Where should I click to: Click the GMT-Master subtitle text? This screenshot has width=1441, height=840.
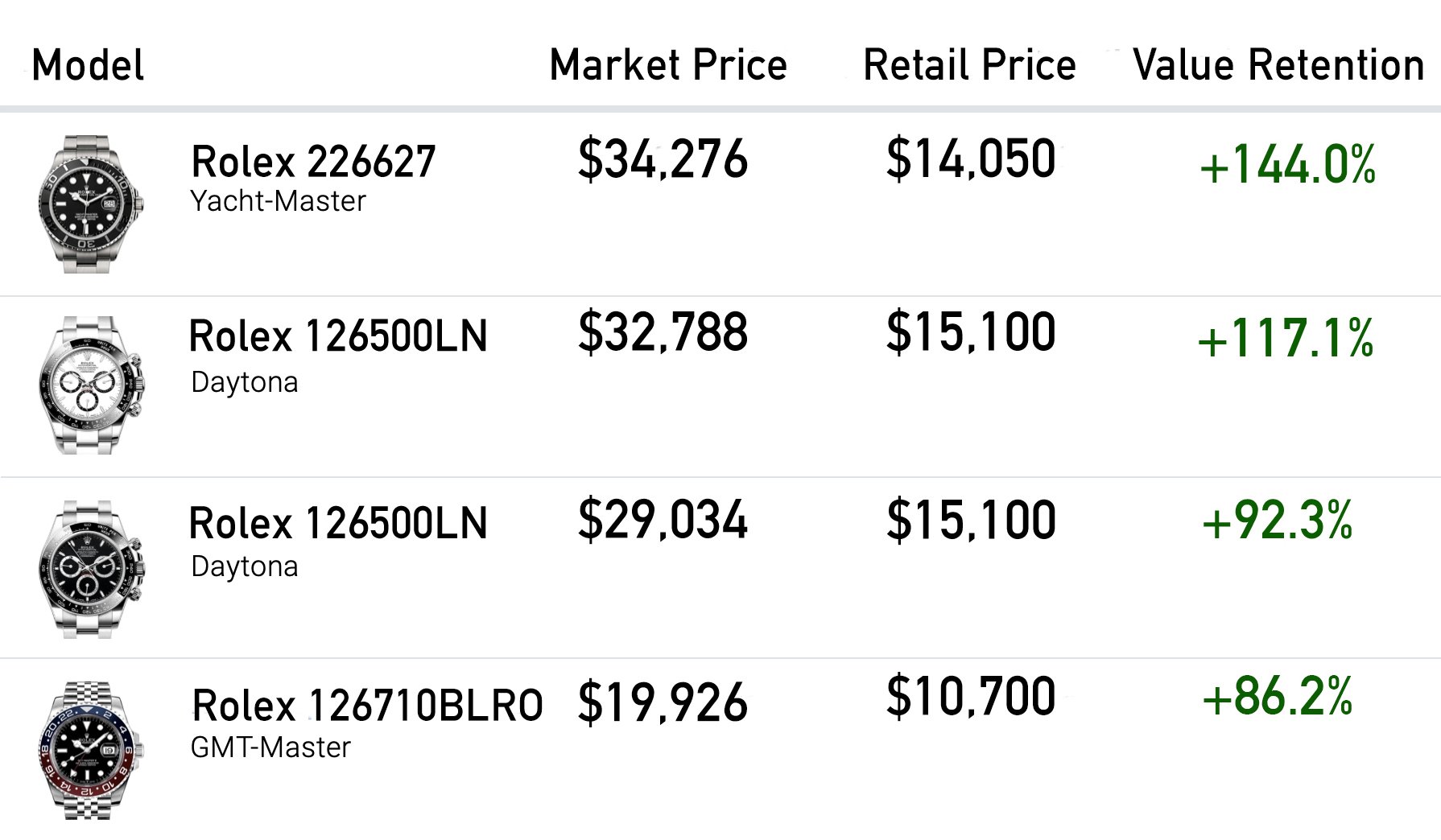(x=270, y=747)
